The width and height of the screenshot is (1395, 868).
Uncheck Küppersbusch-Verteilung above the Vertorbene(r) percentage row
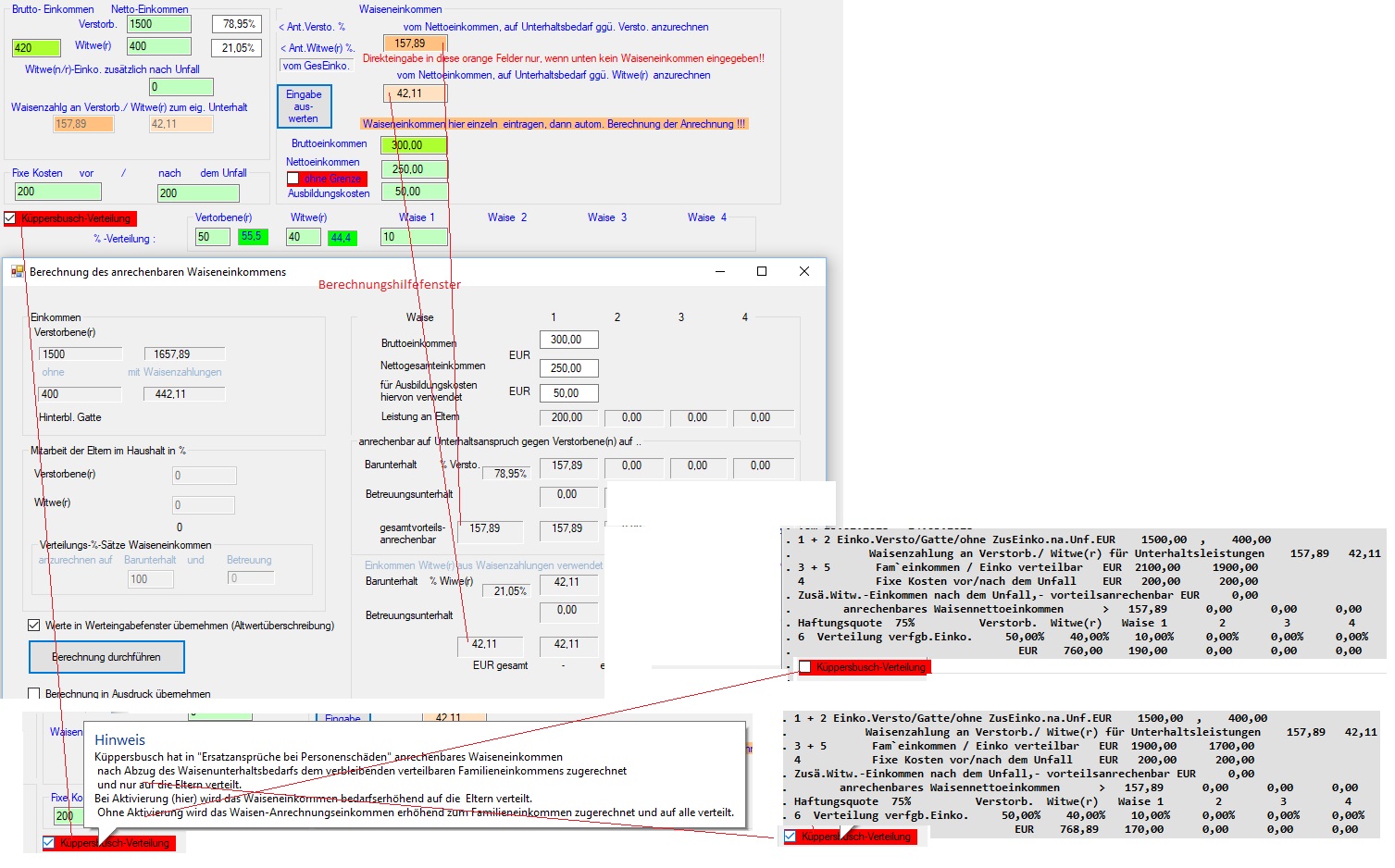[x=10, y=218]
